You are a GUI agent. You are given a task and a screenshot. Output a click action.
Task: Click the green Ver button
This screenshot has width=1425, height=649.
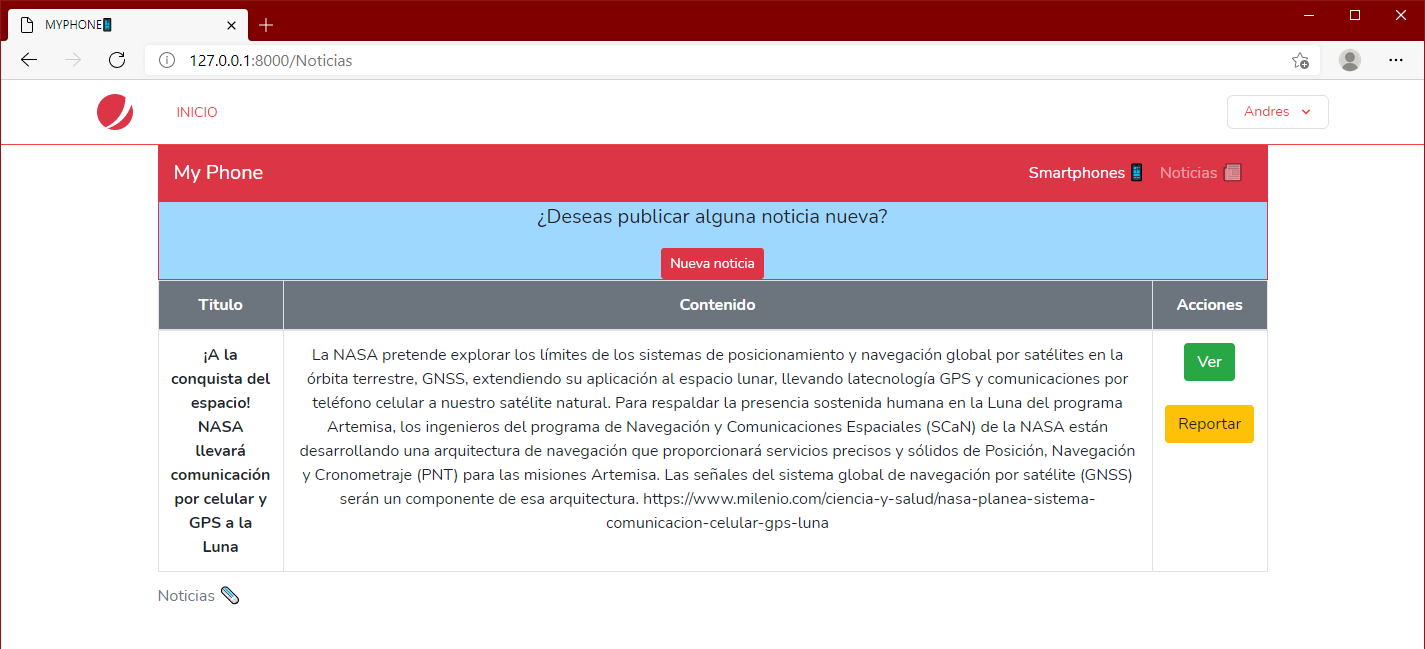[x=1209, y=362]
